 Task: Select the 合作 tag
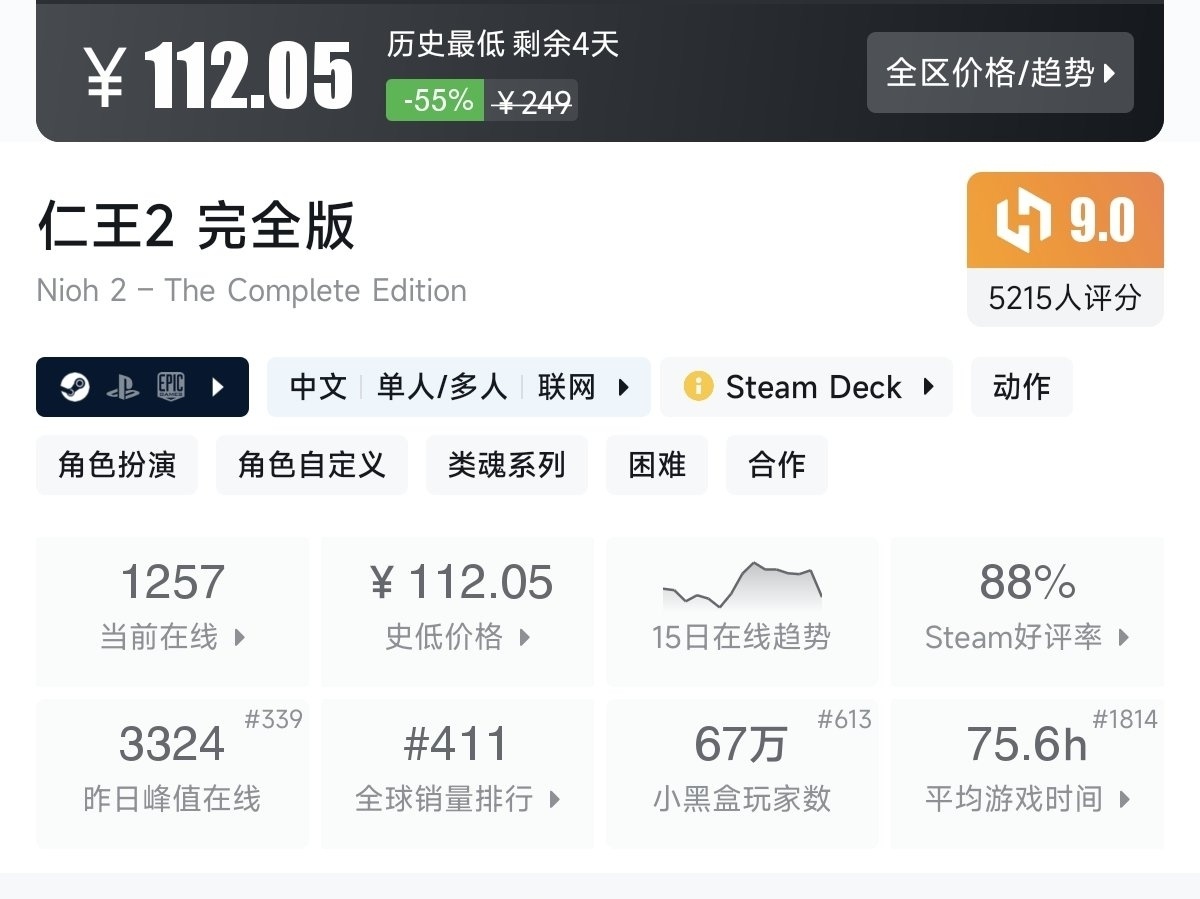pyautogui.click(x=776, y=465)
